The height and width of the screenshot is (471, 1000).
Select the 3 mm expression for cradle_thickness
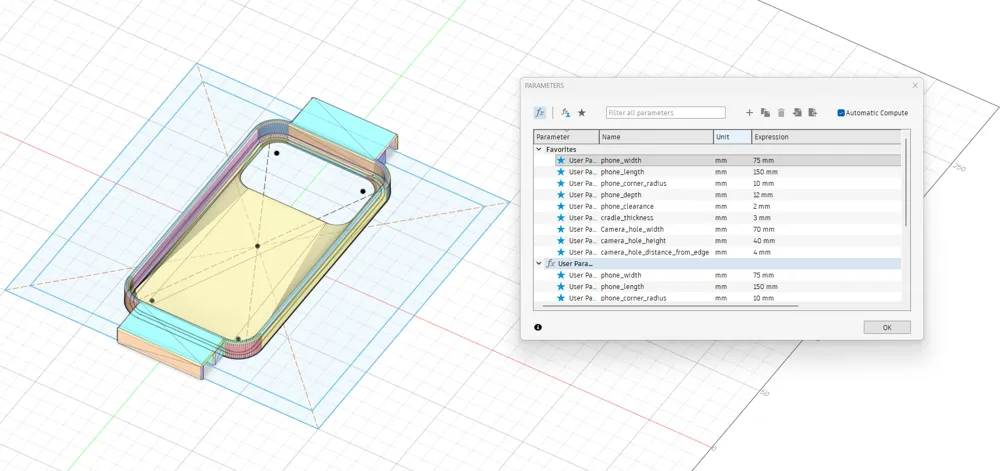tap(761, 218)
